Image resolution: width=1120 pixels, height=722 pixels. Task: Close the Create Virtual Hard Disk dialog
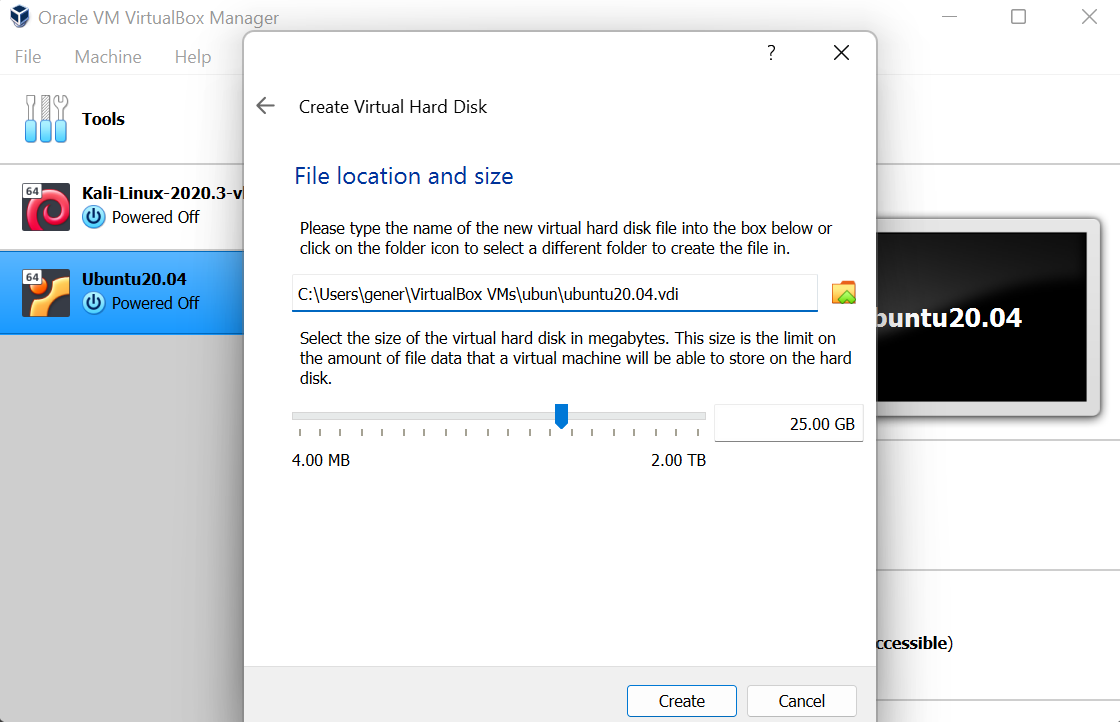[x=841, y=53]
